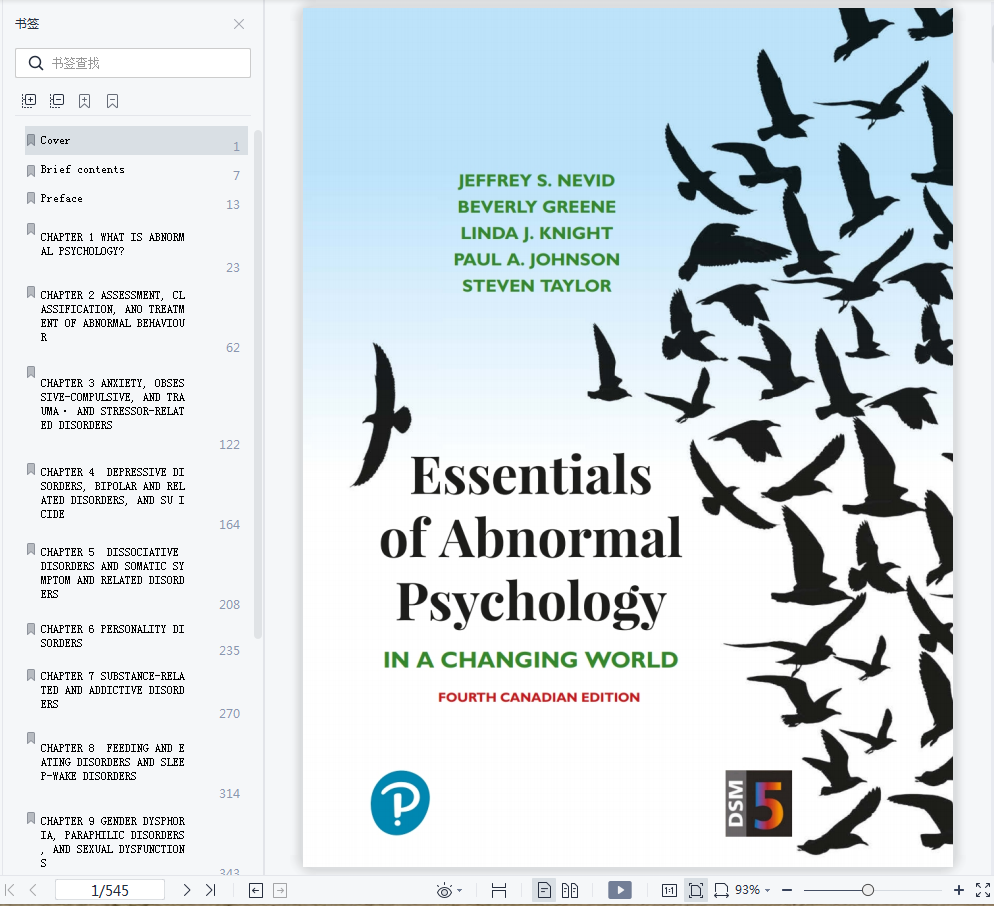Viewport: 994px width, 906px height.
Task: Zoom out with the minus button
Action: point(787,890)
